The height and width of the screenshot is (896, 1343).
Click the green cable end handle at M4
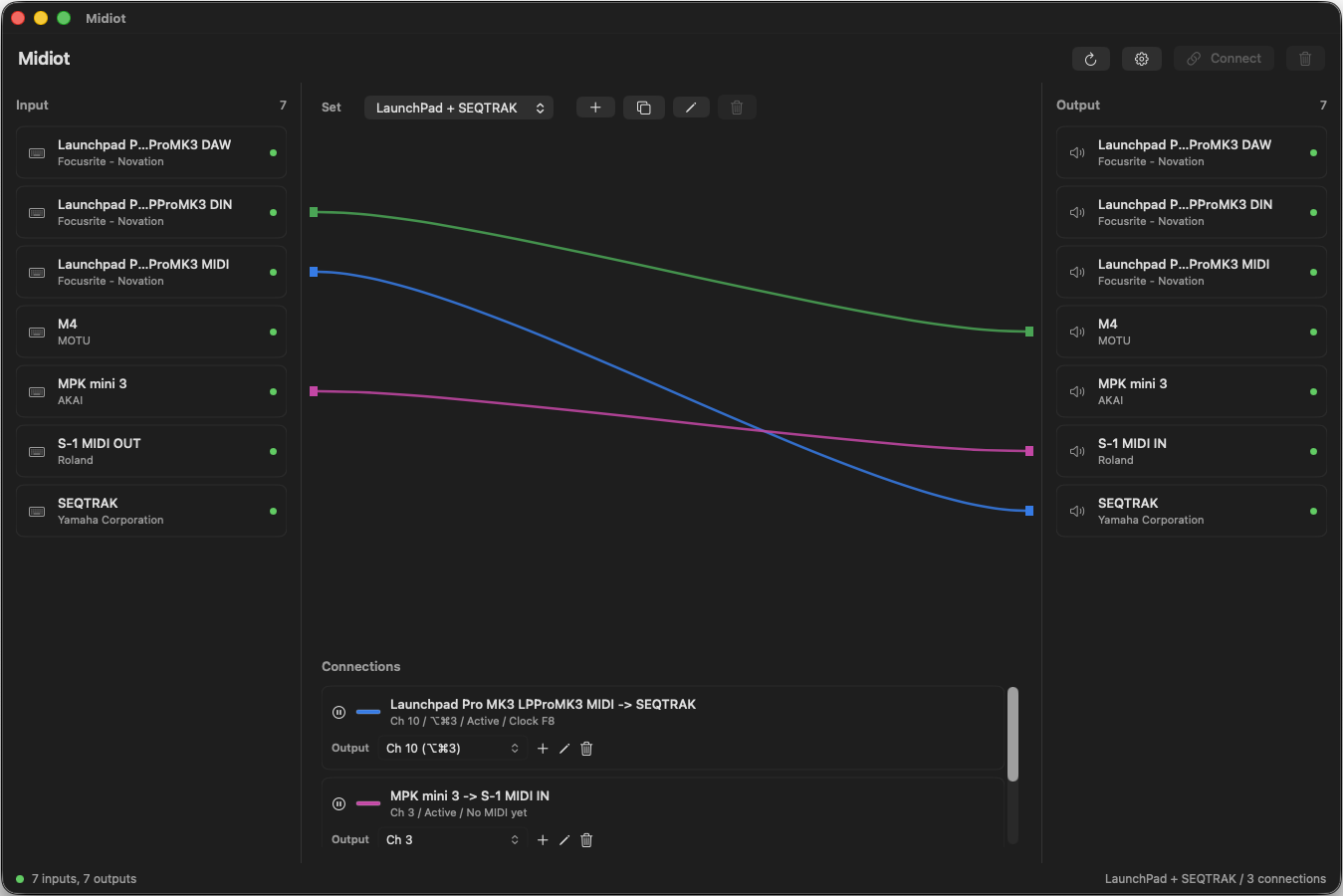tap(1029, 332)
